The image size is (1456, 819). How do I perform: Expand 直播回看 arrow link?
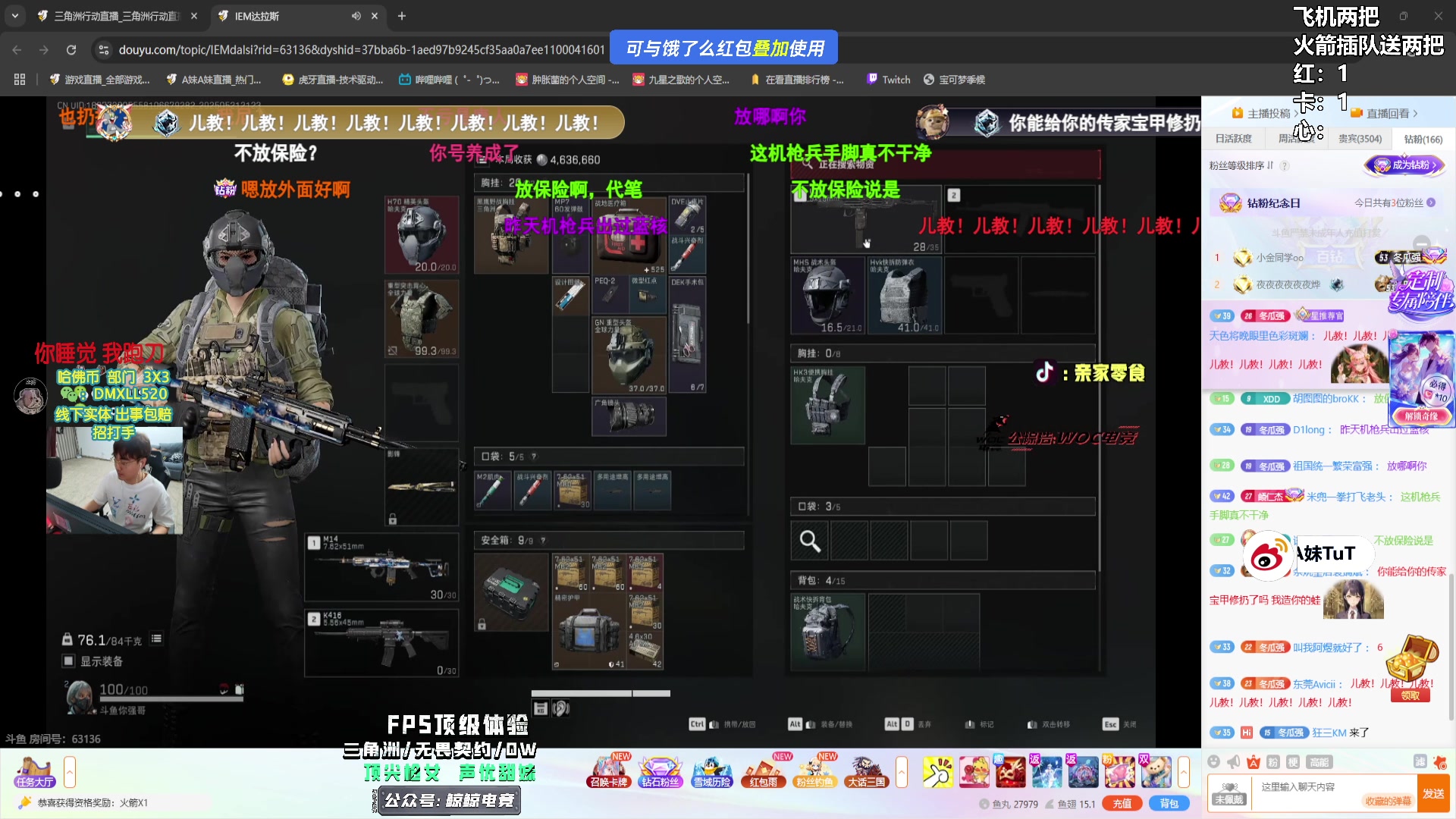pos(1384,114)
